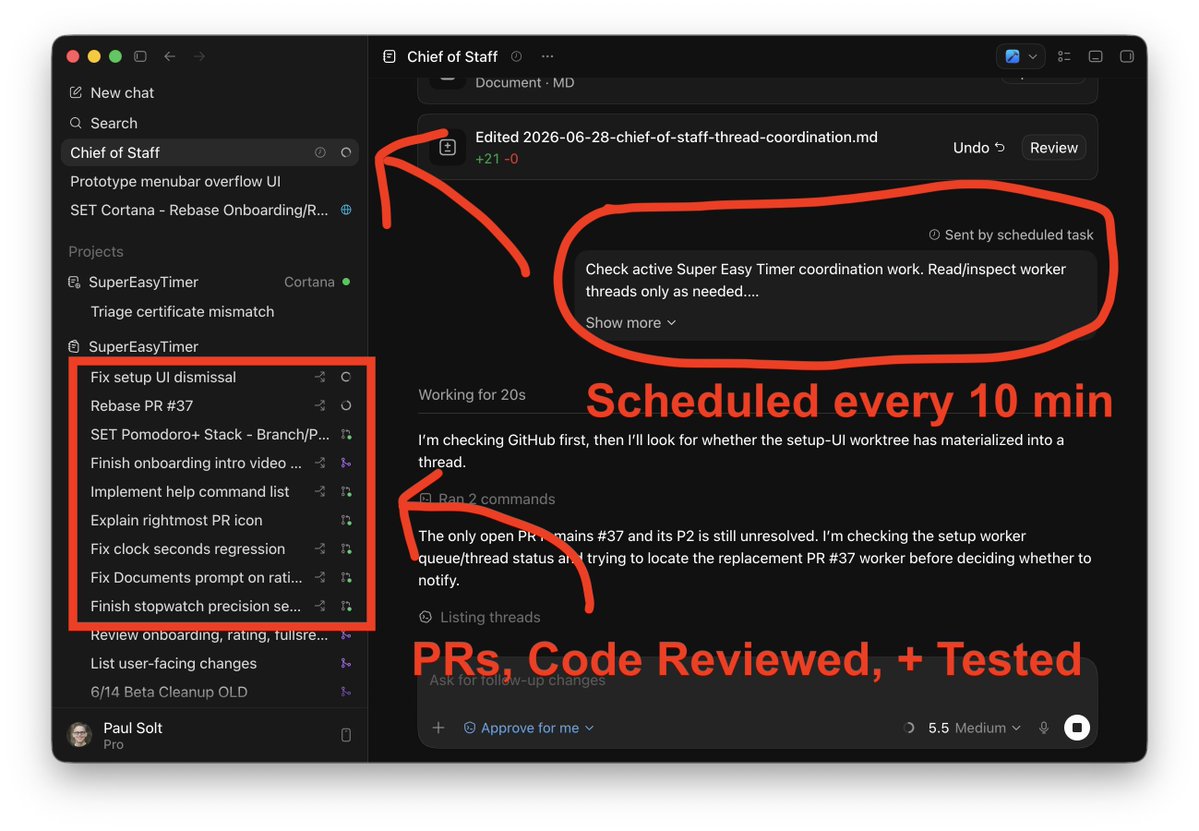The width and height of the screenshot is (1199, 831).
Task: Click the Ask for follow-up changes field
Action: pos(757,680)
